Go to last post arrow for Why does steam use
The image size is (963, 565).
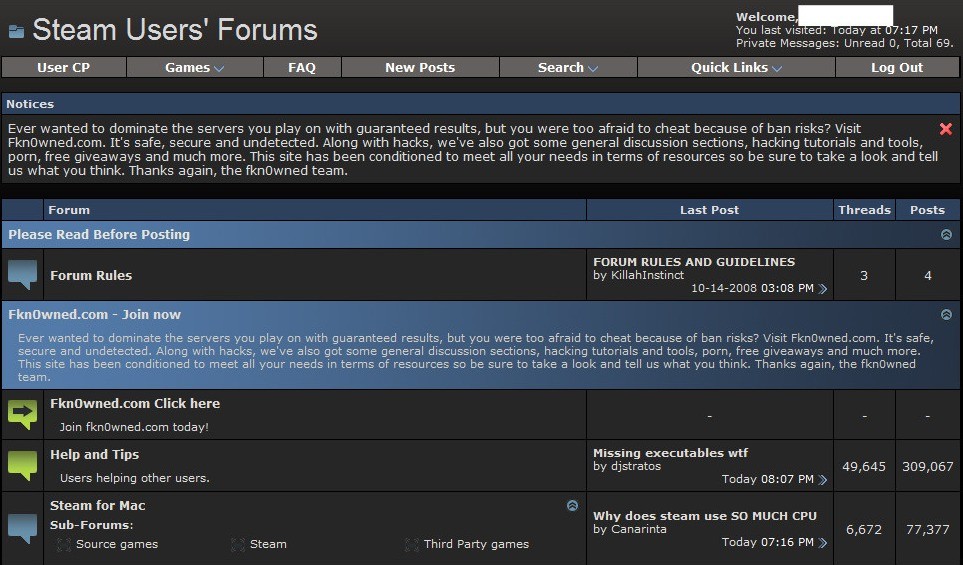823,543
